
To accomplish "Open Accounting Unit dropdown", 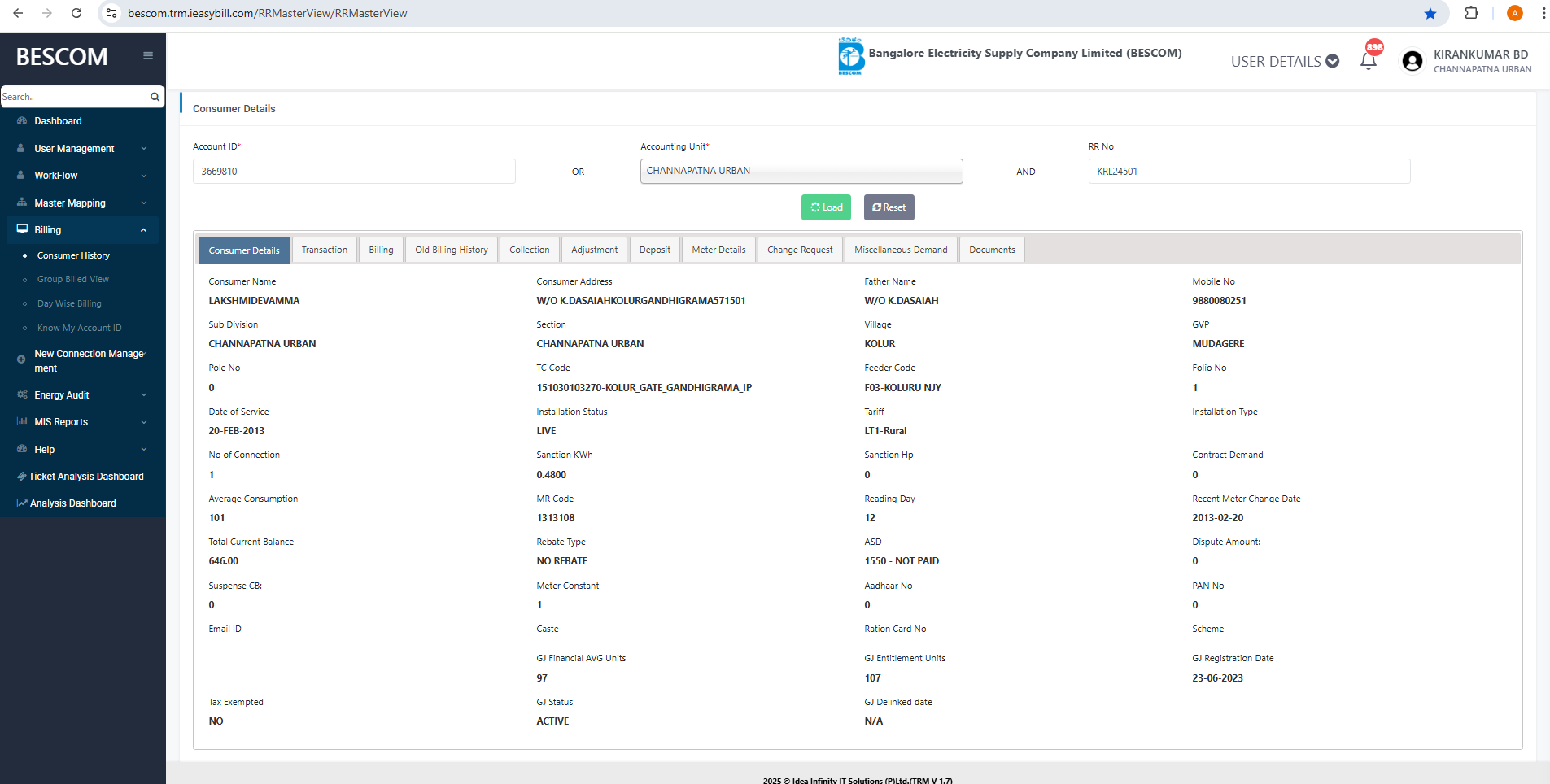I will coord(801,171).
